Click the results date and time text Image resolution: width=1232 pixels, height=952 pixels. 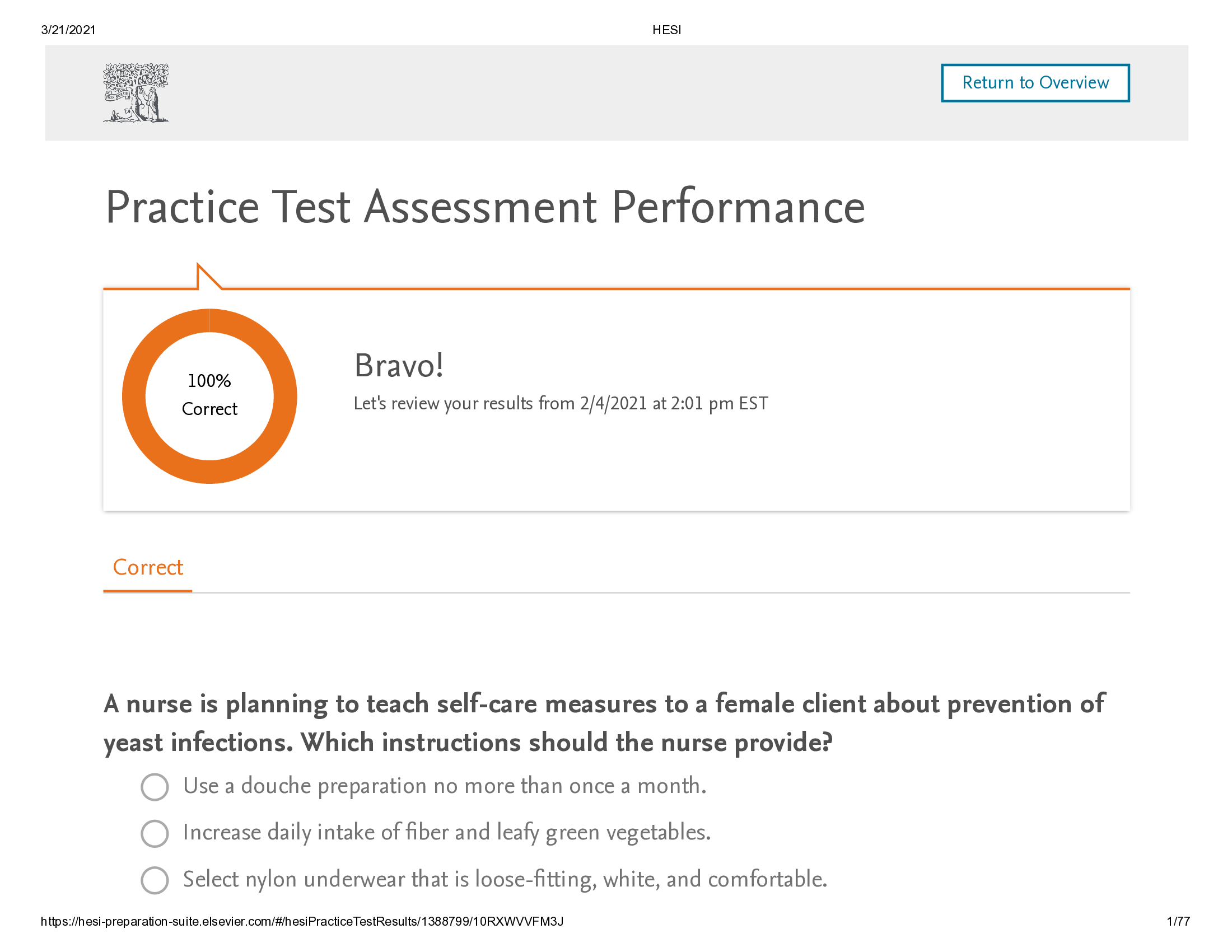(x=561, y=403)
